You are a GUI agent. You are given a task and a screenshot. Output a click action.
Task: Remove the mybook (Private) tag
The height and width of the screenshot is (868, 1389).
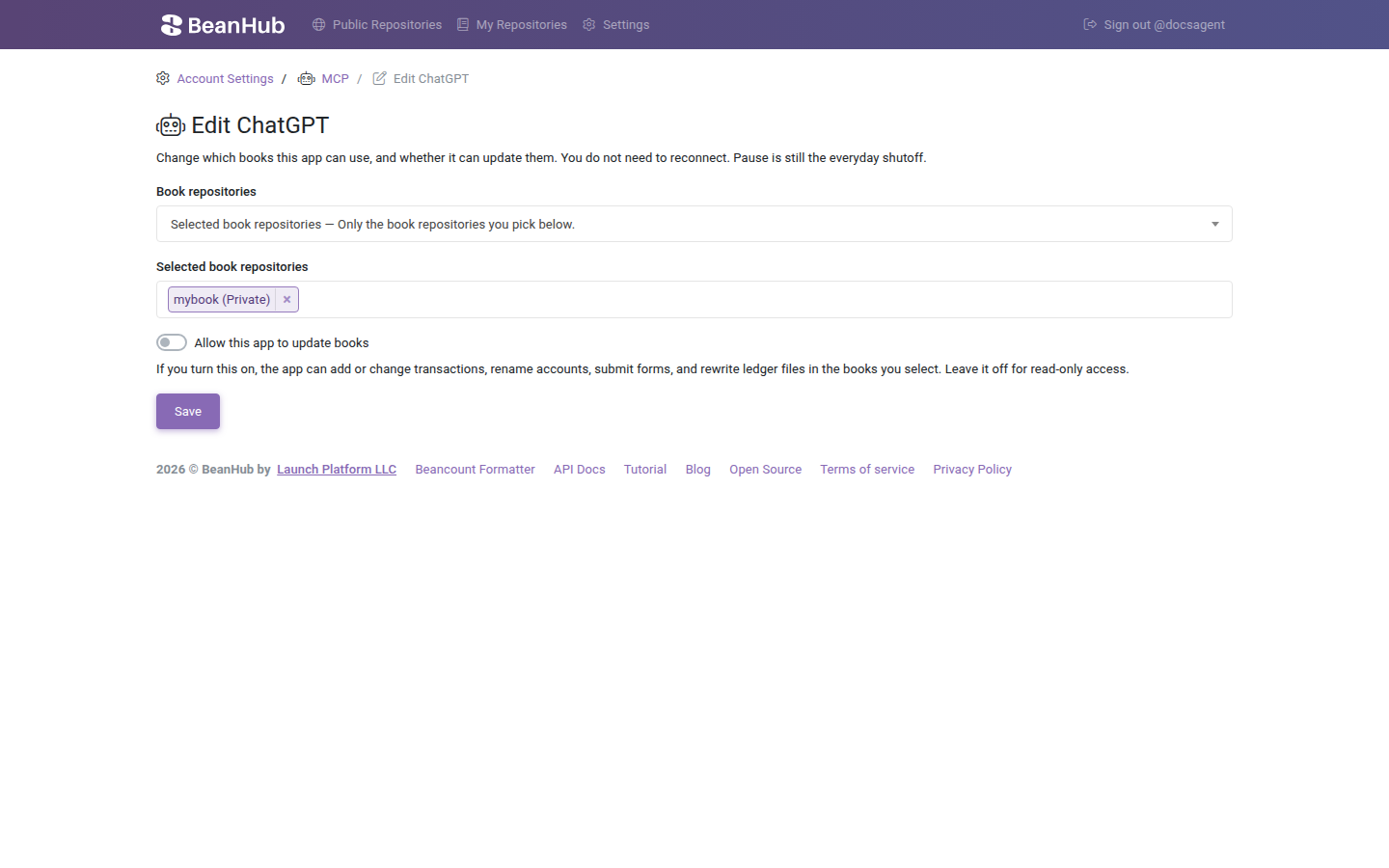pyautogui.click(x=286, y=299)
